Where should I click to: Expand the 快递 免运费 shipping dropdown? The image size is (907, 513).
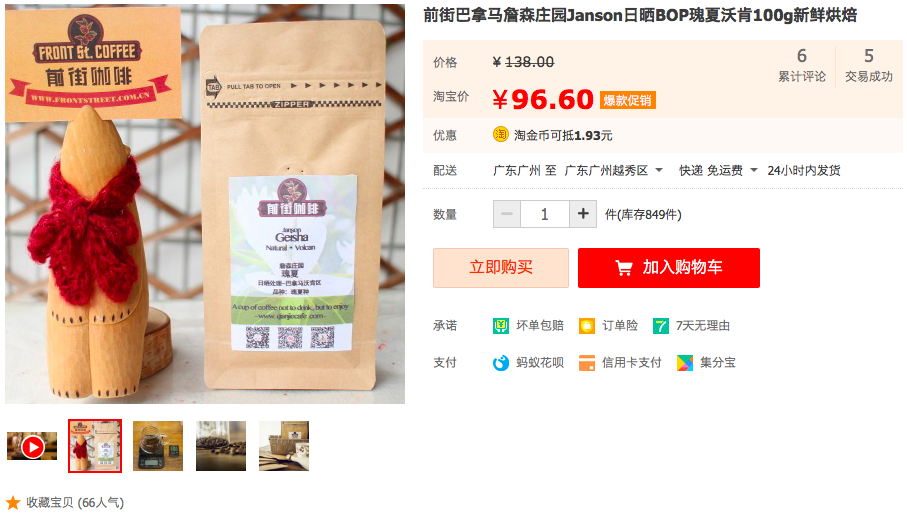tap(718, 171)
